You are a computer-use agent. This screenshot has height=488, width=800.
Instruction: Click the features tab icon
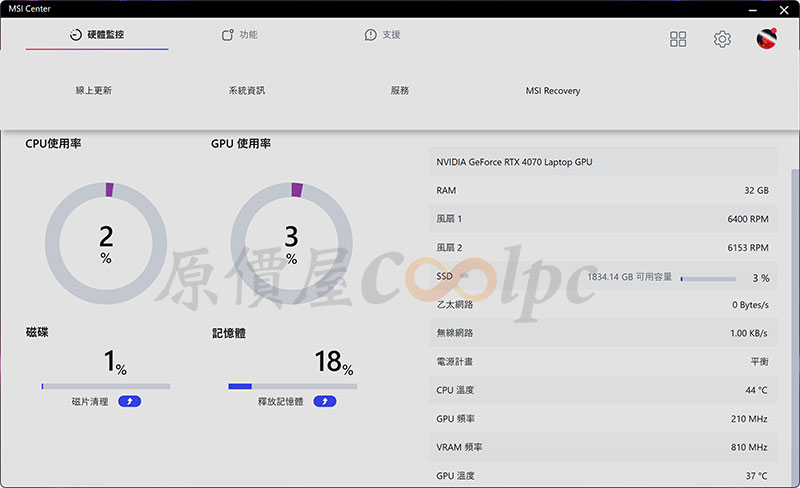tap(228, 35)
